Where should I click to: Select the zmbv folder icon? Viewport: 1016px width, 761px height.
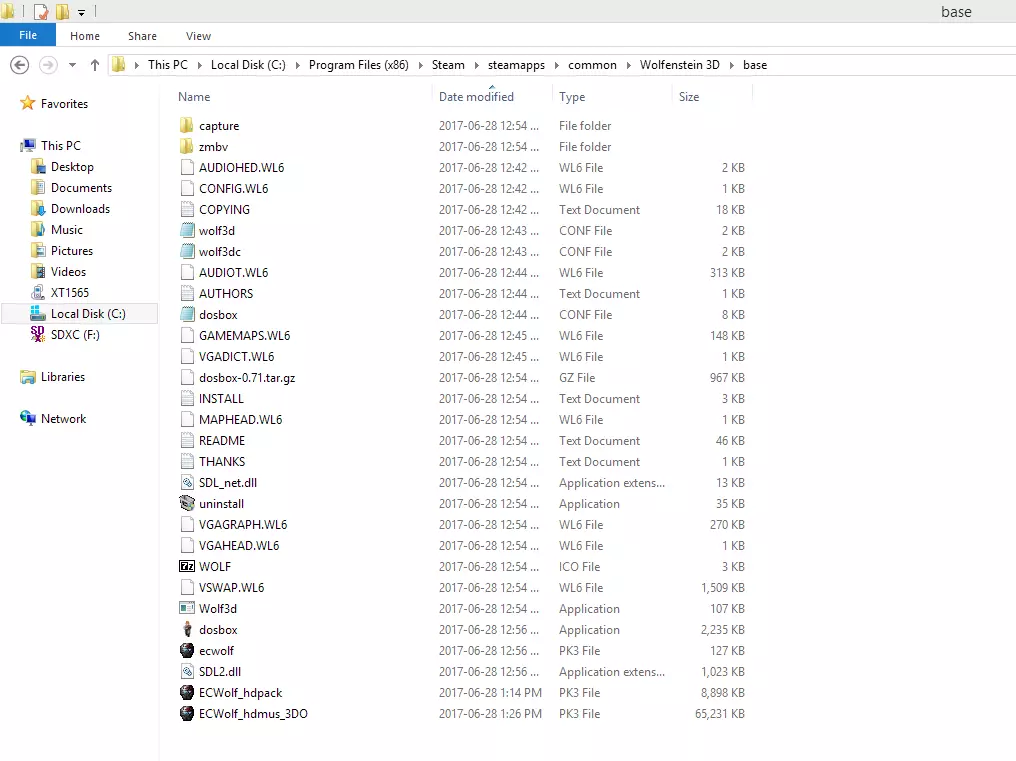click(187, 146)
